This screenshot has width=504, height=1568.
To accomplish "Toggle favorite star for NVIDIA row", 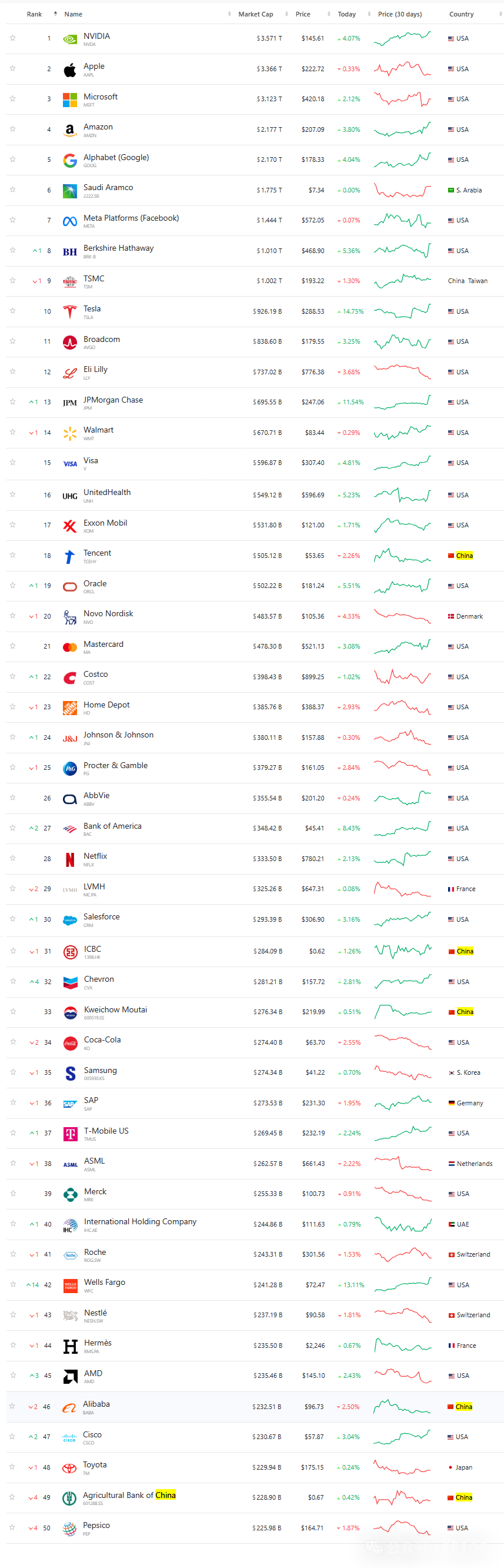I will [12, 38].
